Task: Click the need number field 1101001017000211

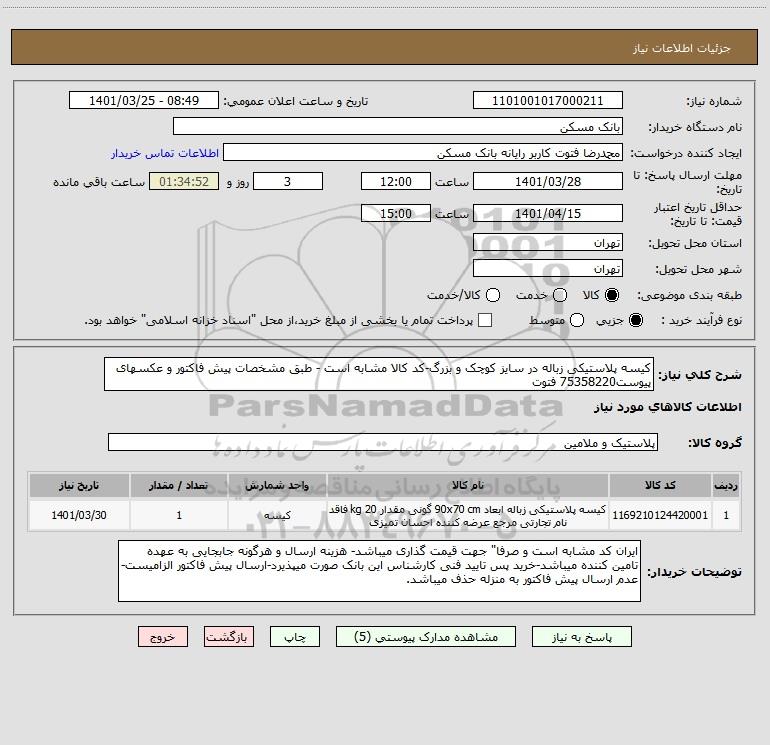Action: 548,101
